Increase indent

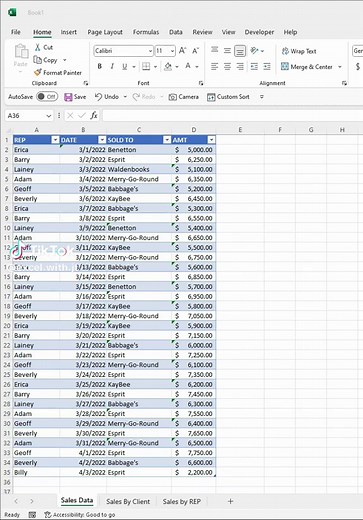pos(267,67)
